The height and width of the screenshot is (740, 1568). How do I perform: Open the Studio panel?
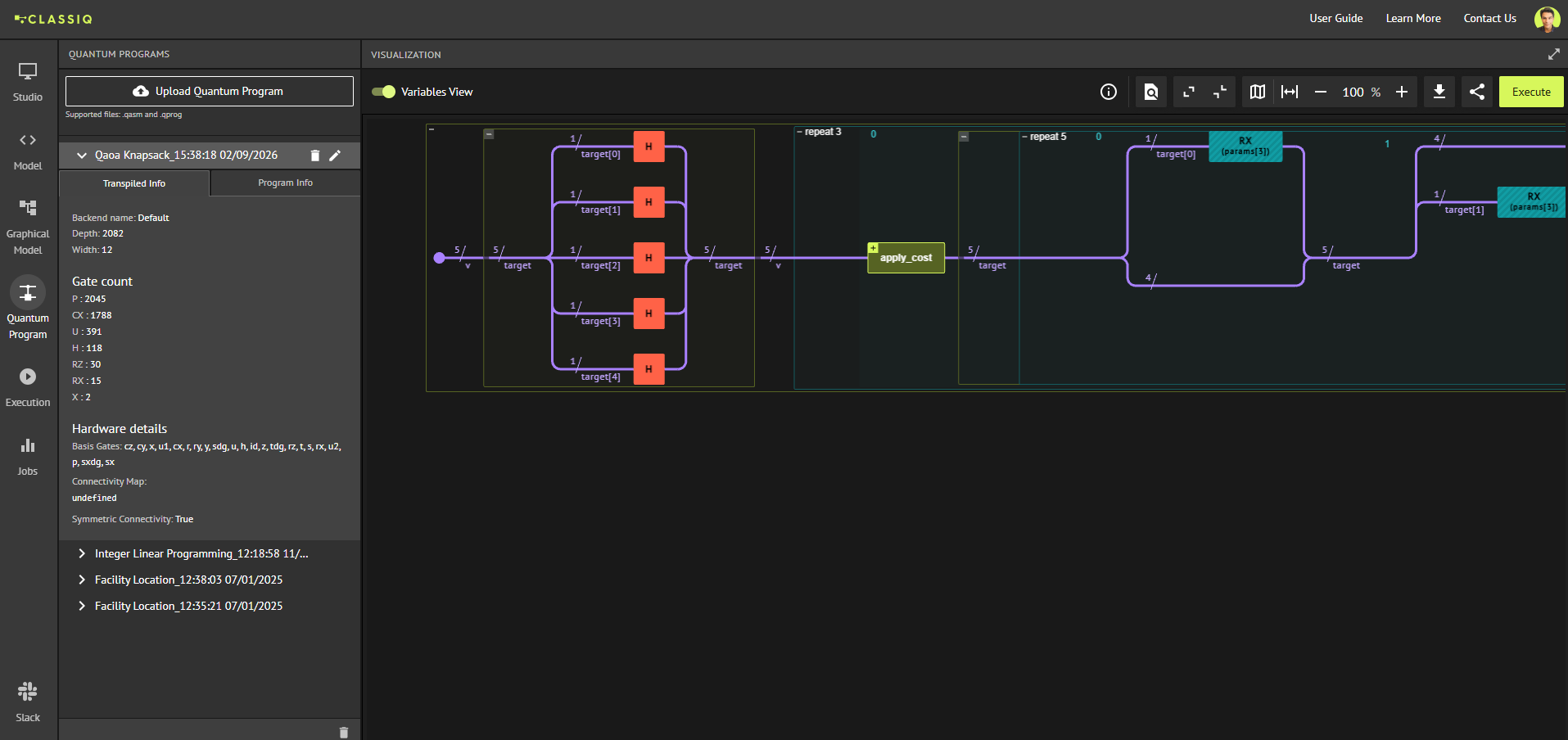tap(27, 79)
